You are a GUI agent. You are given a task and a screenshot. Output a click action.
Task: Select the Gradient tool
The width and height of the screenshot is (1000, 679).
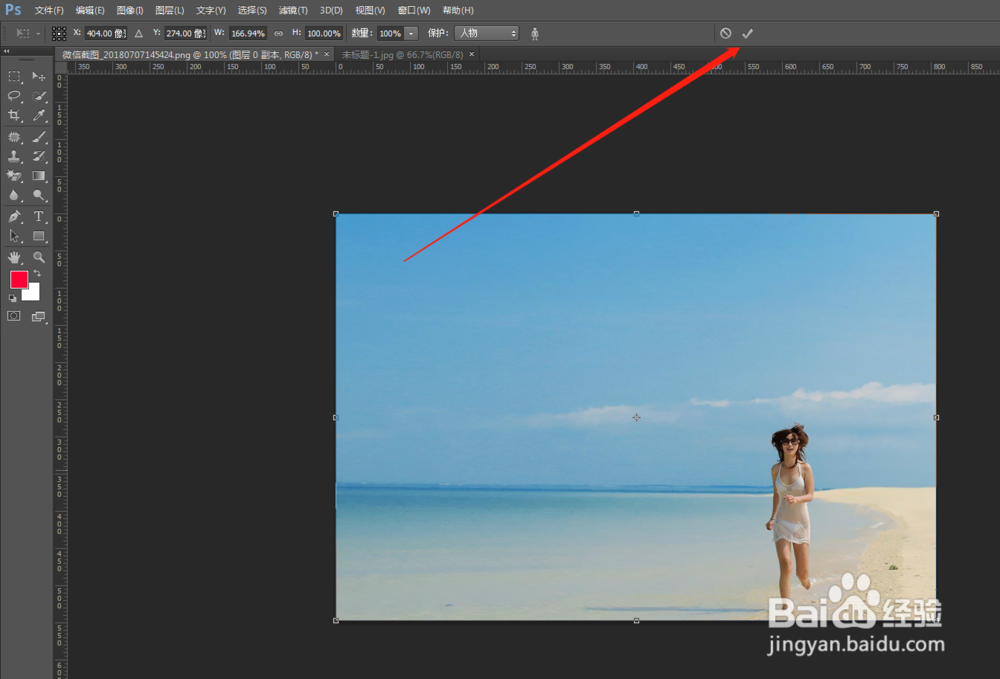39,176
